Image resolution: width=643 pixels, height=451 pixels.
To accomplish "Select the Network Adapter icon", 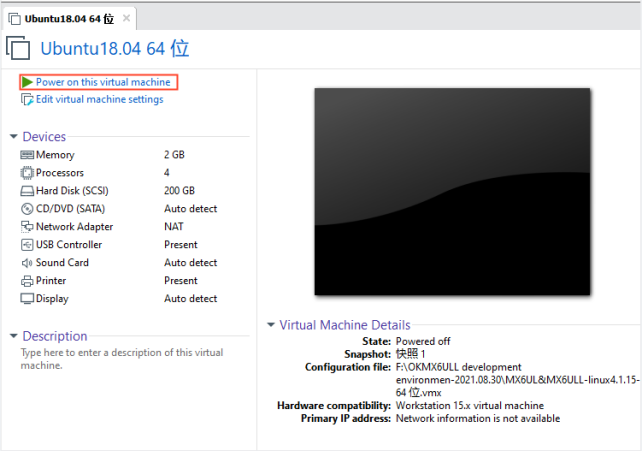I will tap(28, 227).
